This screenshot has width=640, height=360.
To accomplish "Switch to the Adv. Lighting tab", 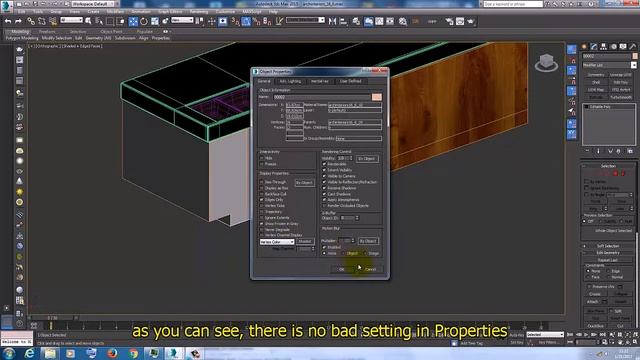I will pos(290,81).
